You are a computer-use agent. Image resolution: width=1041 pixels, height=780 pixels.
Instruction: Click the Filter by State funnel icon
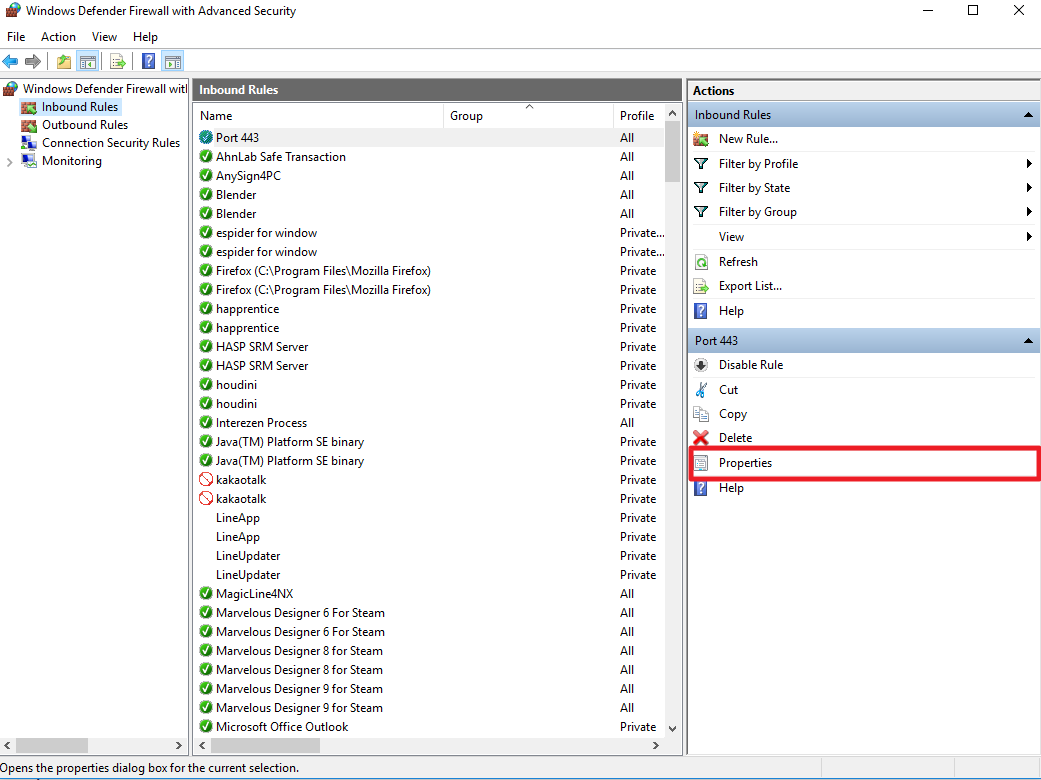701,188
